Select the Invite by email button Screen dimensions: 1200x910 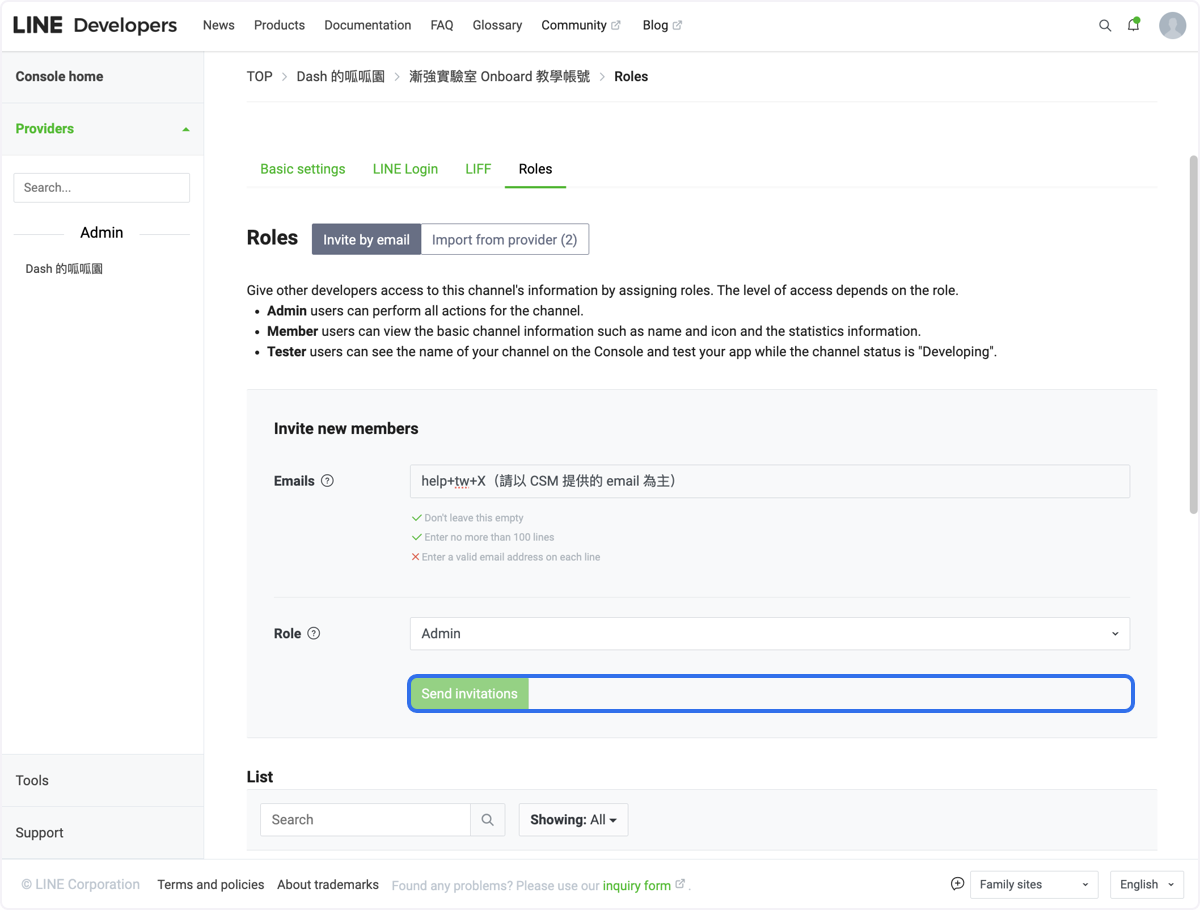[366, 240]
